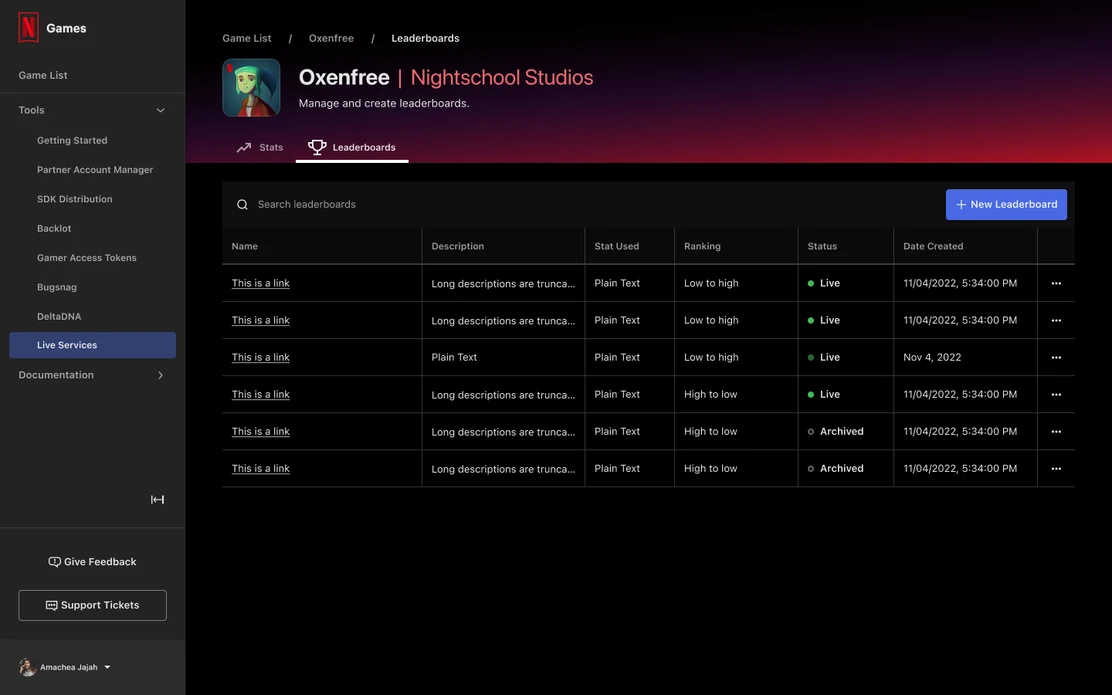Image resolution: width=1112 pixels, height=695 pixels.
Task: Click the Leaderboards breadcrumb text
Action: (x=426, y=38)
